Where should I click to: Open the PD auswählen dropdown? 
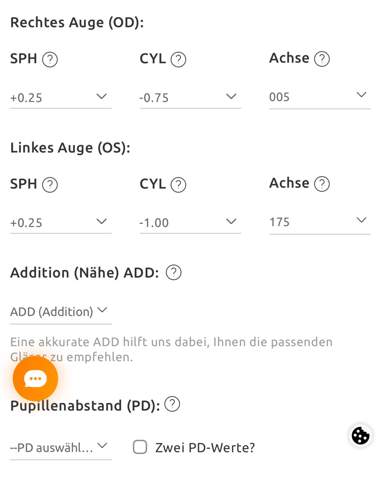coord(60,448)
